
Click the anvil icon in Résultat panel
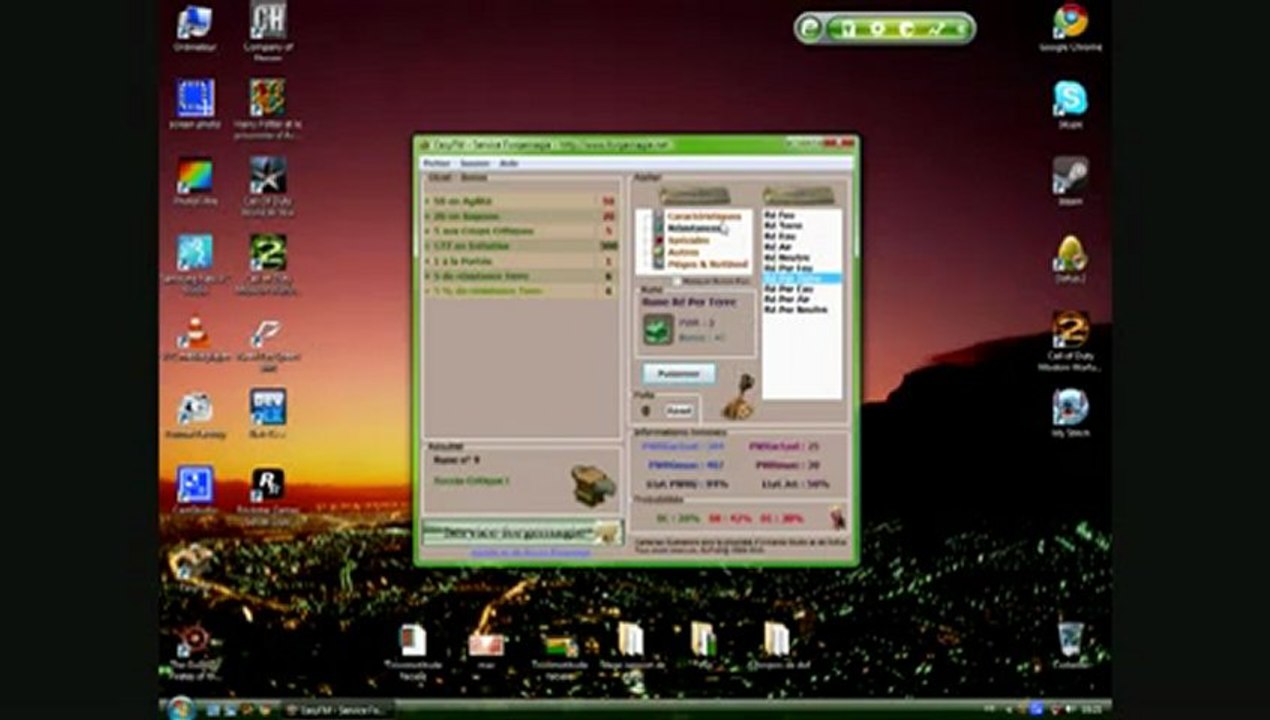593,485
